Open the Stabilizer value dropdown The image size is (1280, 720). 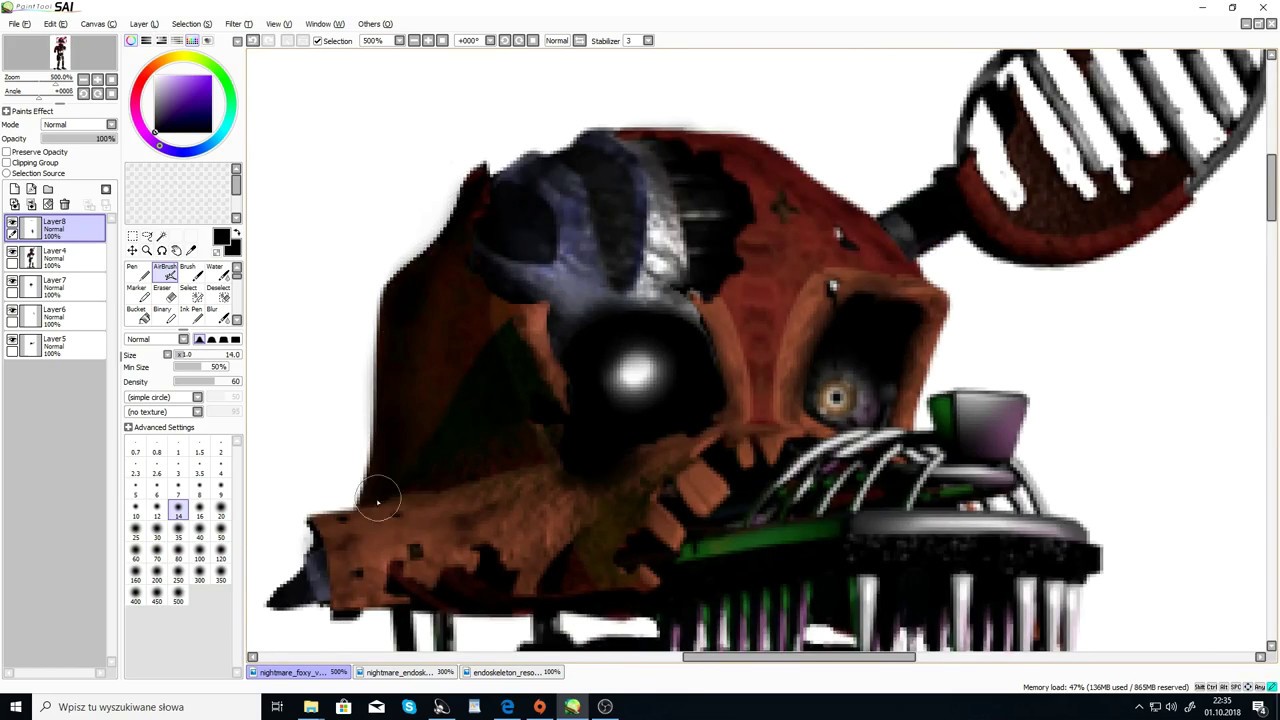[648, 41]
